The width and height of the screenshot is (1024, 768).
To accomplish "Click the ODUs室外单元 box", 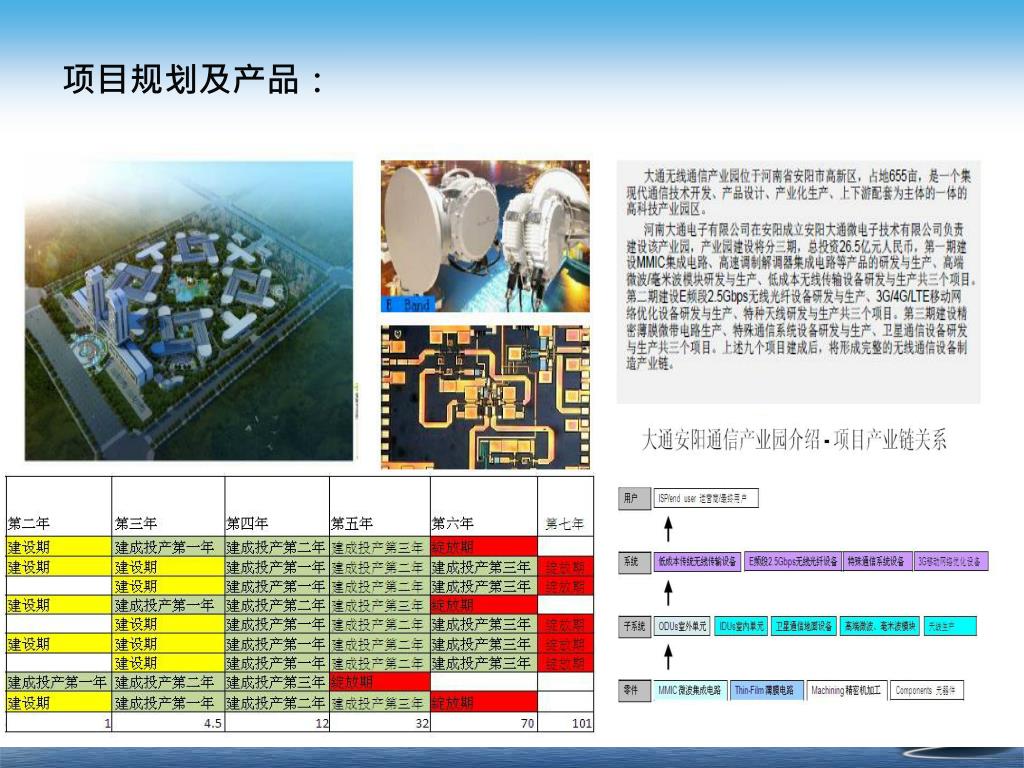I will click(682, 626).
